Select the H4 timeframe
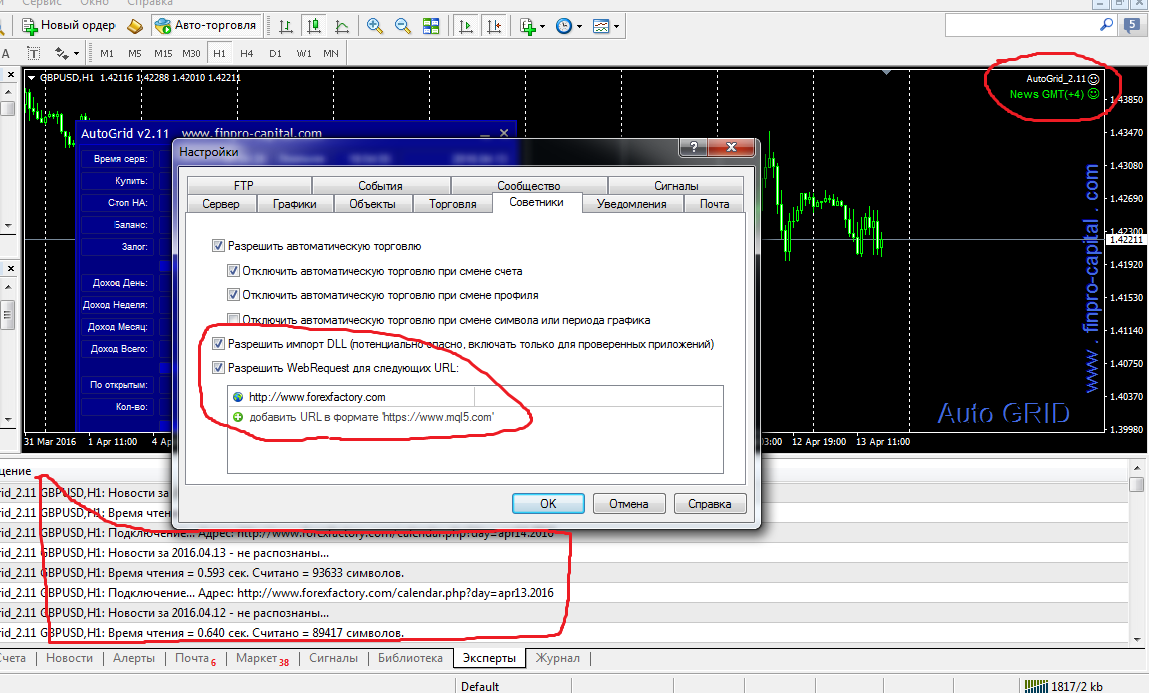Screen dimensions: 1149x693 247,53
